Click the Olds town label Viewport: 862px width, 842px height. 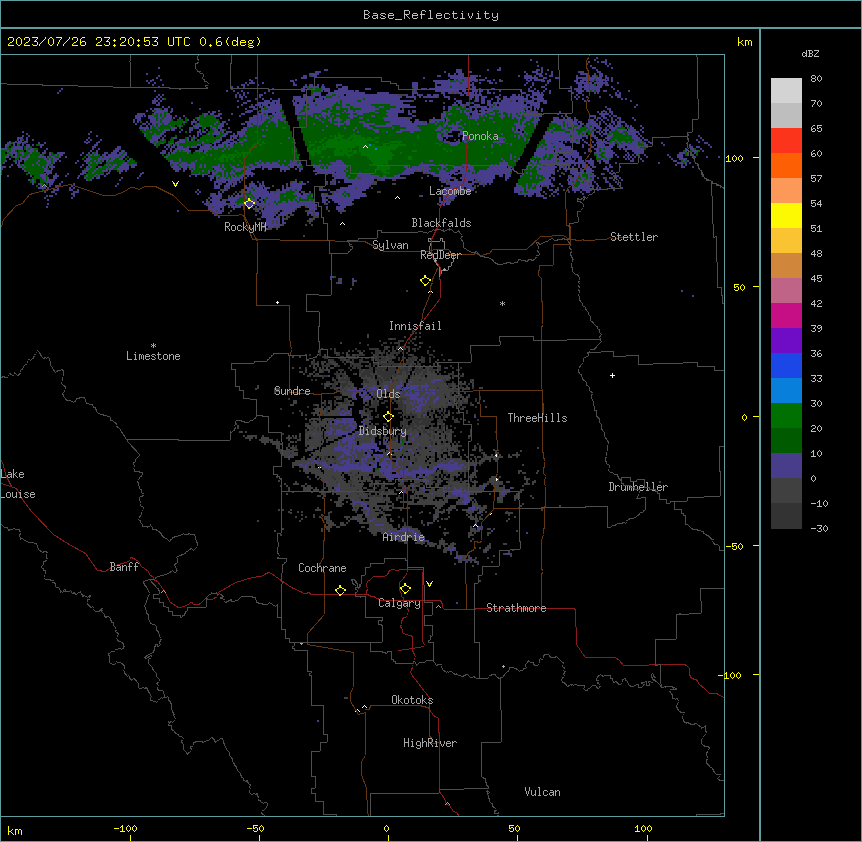(388, 394)
